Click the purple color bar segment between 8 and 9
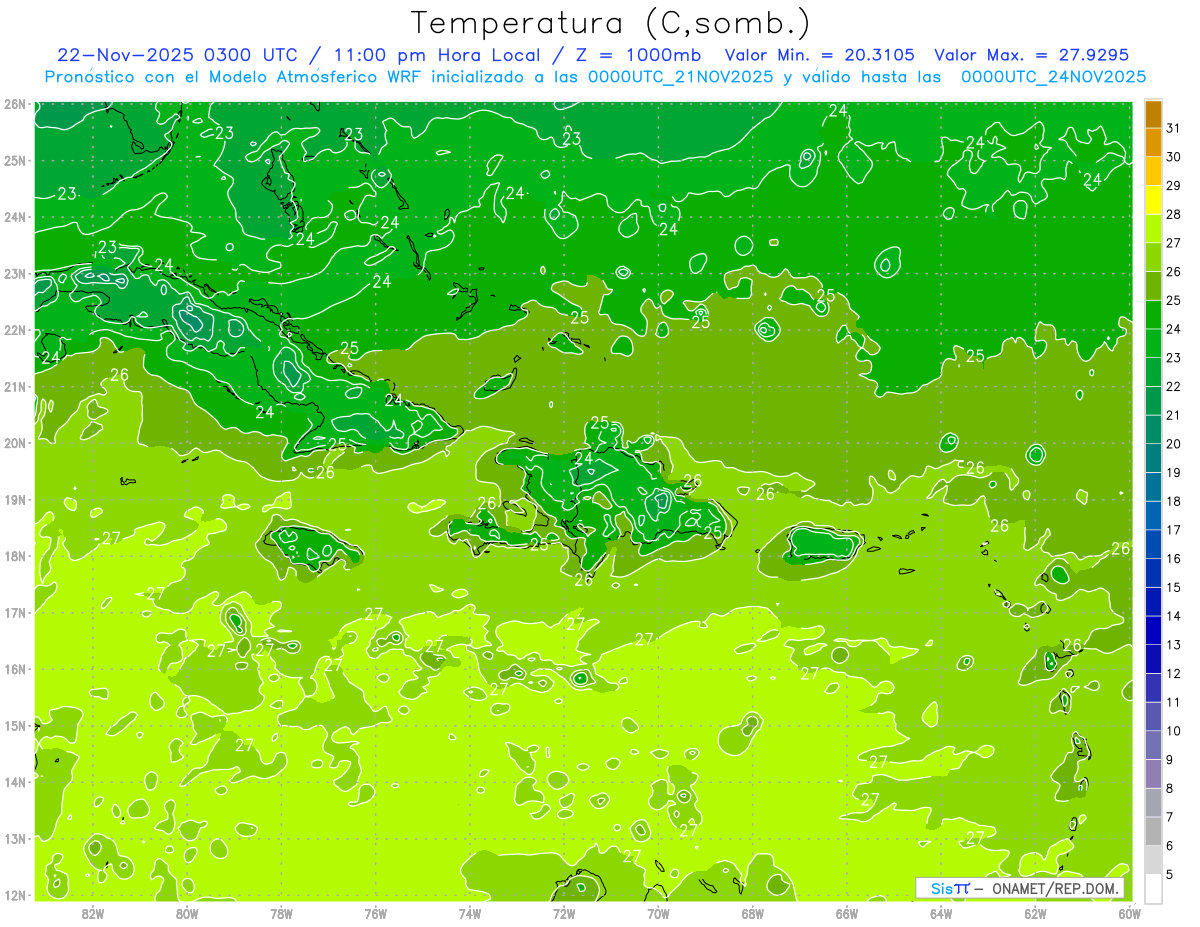 point(1153,773)
